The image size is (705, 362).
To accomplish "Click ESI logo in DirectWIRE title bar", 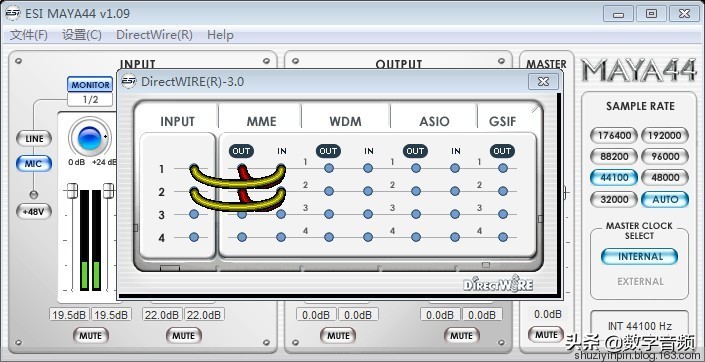I will (x=129, y=81).
